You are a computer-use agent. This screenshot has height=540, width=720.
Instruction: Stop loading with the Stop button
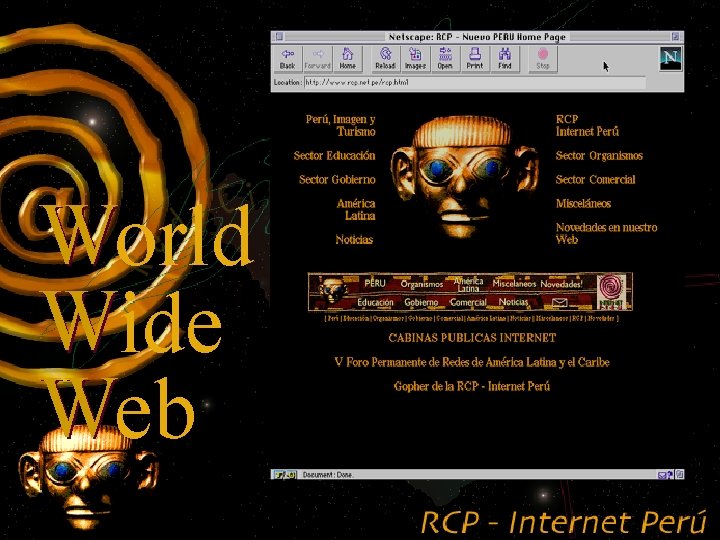click(543, 59)
